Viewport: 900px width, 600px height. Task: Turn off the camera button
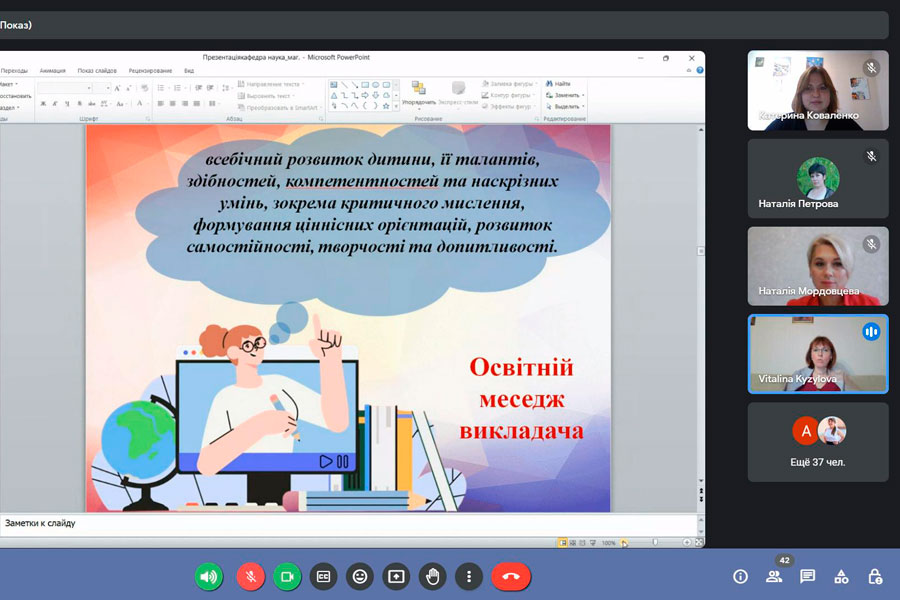pyautogui.click(x=287, y=576)
